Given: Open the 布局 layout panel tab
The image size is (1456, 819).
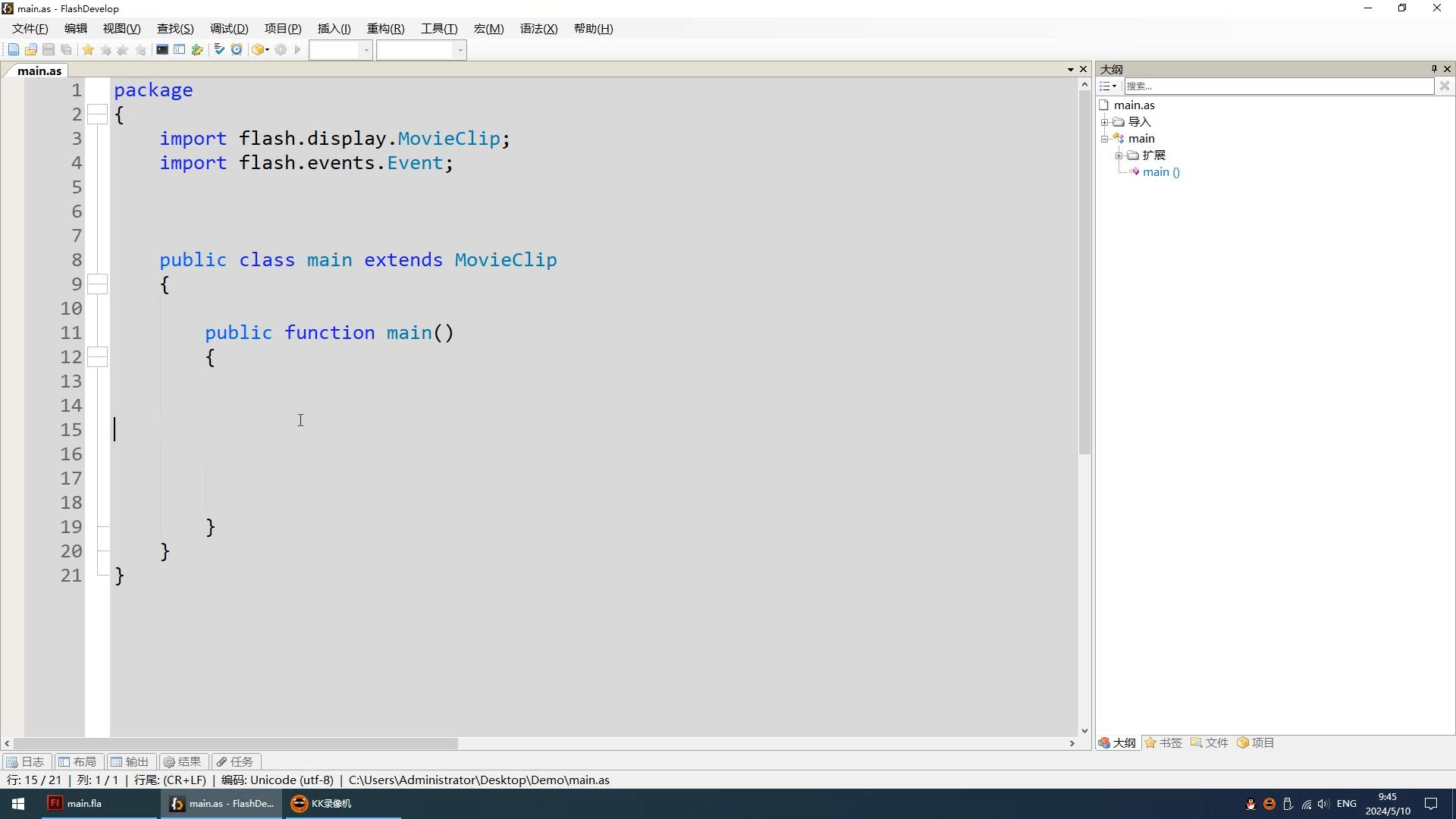Looking at the screenshot, I should click(78, 762).
